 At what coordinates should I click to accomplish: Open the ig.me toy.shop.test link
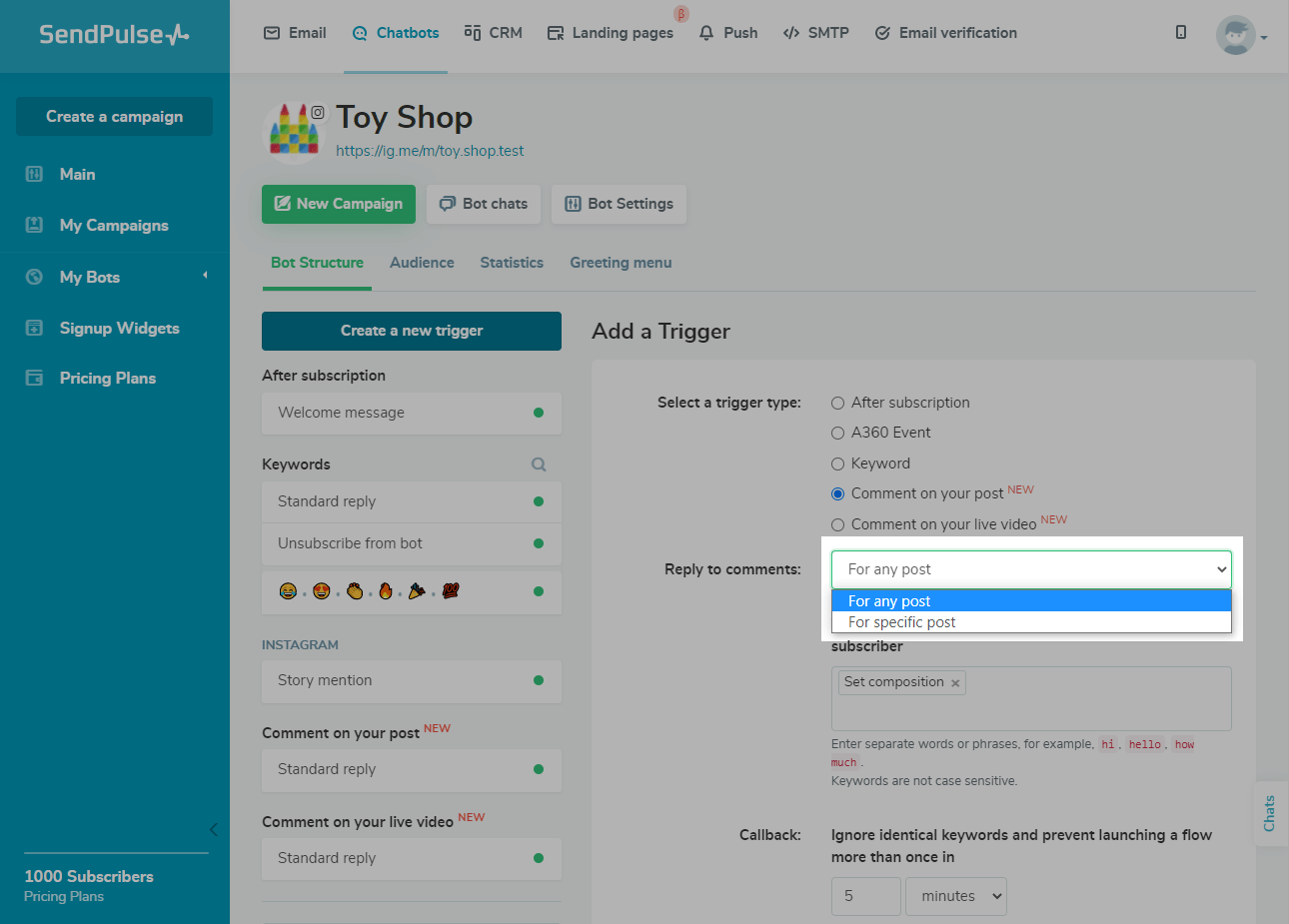click(430, 151)
